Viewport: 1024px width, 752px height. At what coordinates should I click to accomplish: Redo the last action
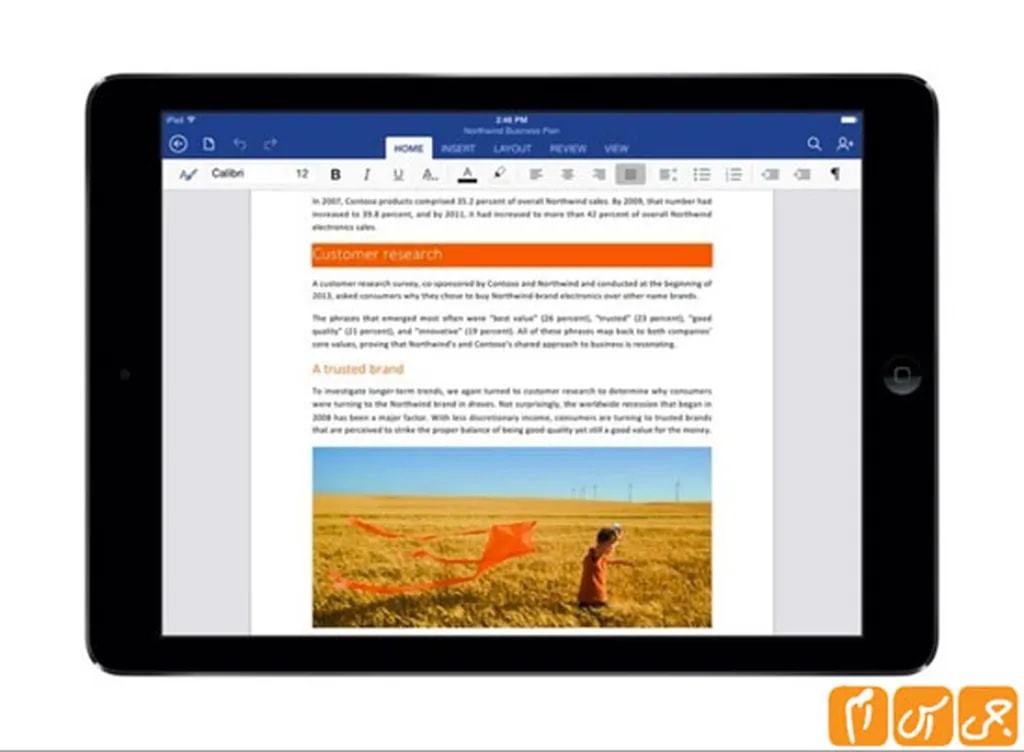pos(270,144)
